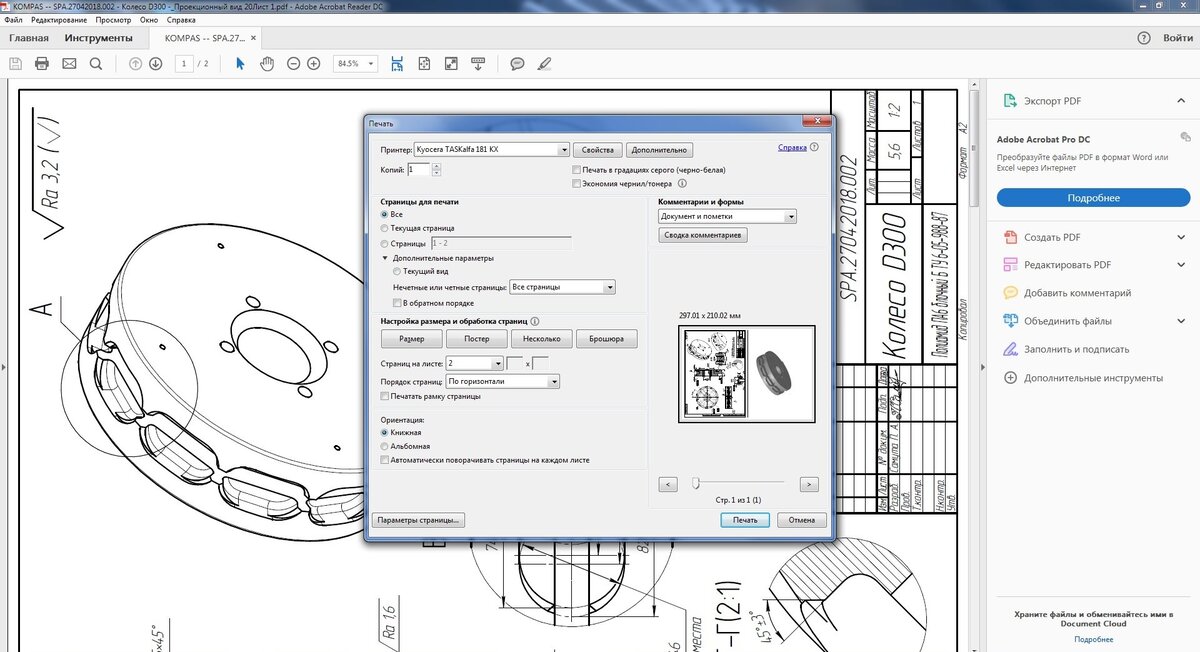Image resolution: width=1200 pixels, height=652 pixels.
Task: Check Автоматически поворачивать страницы checkbox
Action: click(x=385, y=460)
